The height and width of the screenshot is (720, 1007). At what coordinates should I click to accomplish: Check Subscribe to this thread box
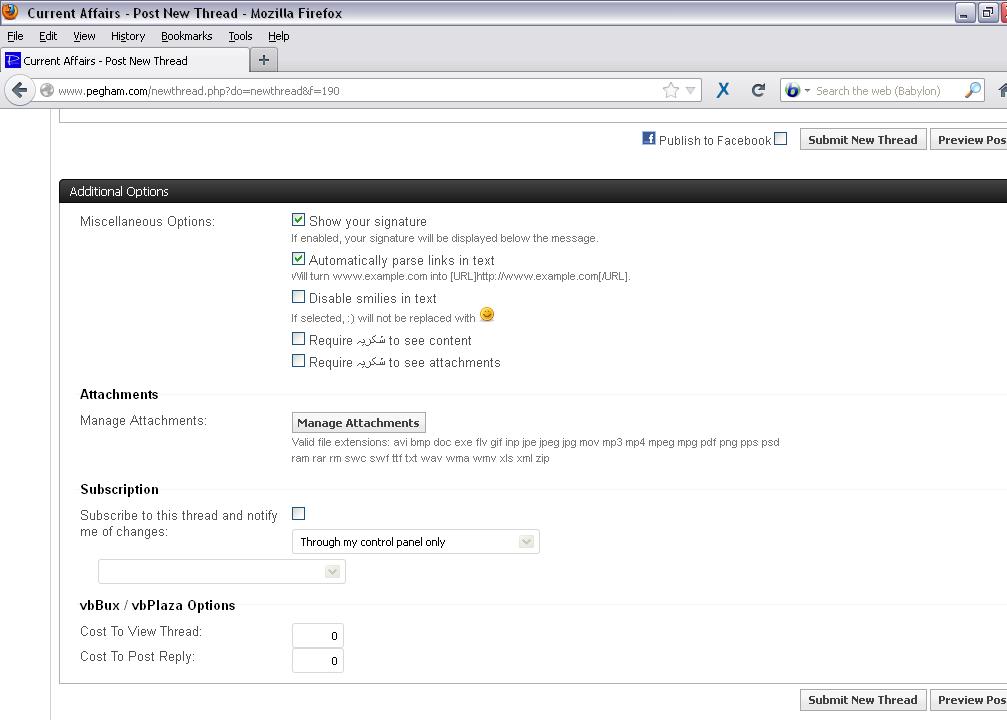(298, 514)
